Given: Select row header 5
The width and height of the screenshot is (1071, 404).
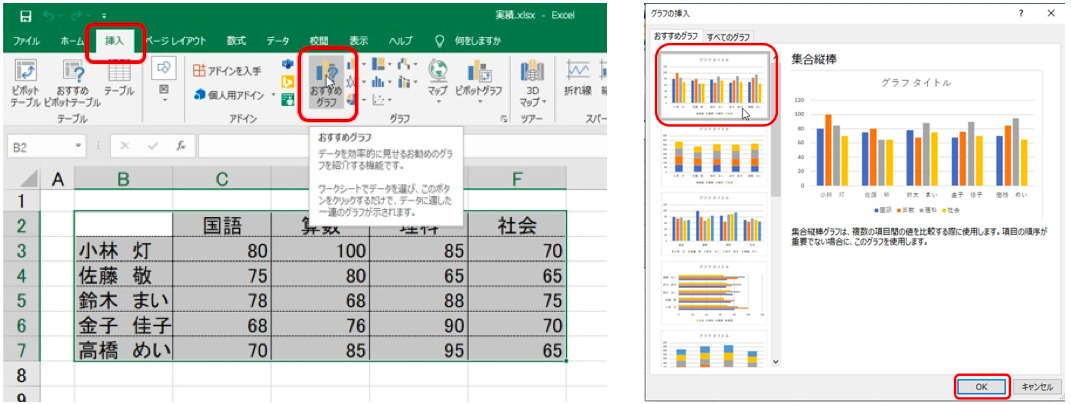Looking at the screenshot, I should (x=20, y=300).
